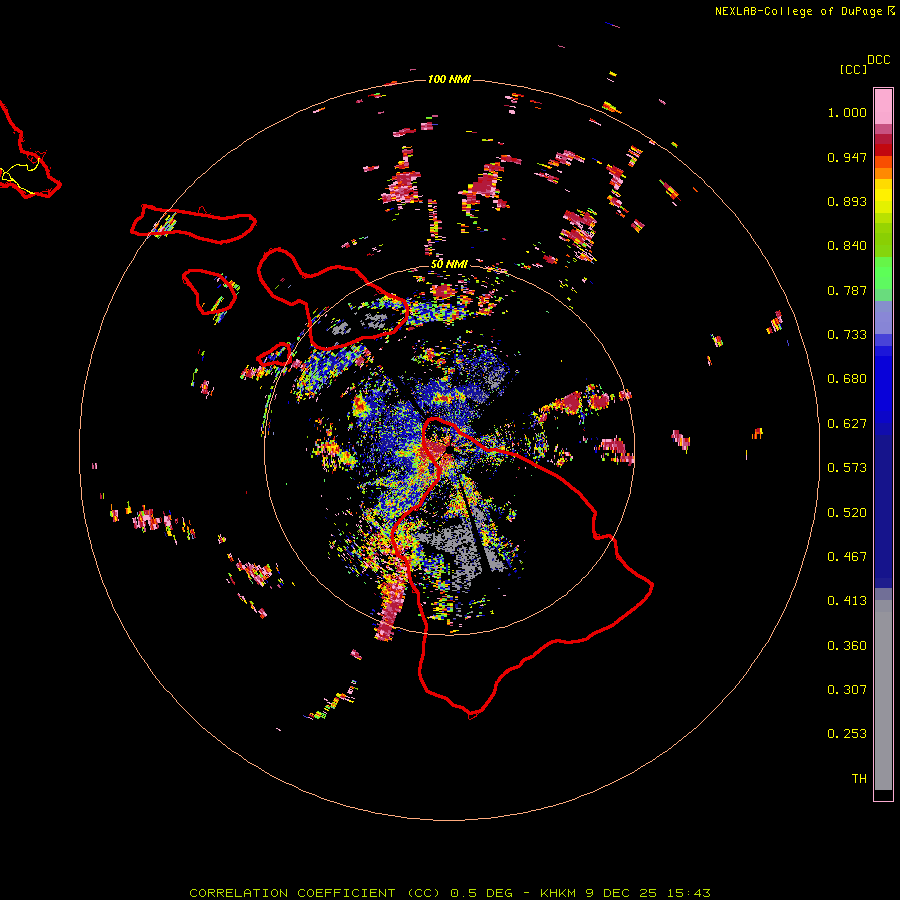Click the gray lower section of color bar
Image resolution: width=900 pixels, height=900 pixels.
pyautogui.click(x=883, y=695)
